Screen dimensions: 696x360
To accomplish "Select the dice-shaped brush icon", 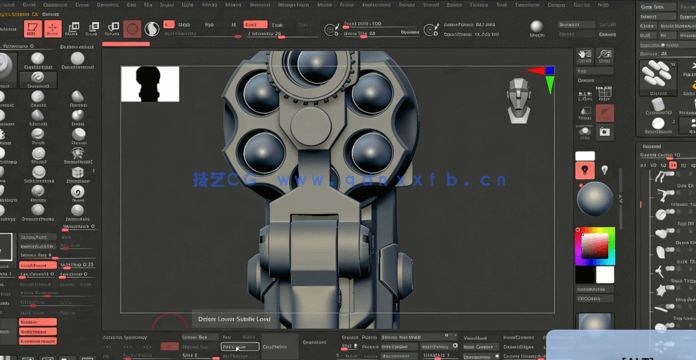I will click(x=78, y=173).
